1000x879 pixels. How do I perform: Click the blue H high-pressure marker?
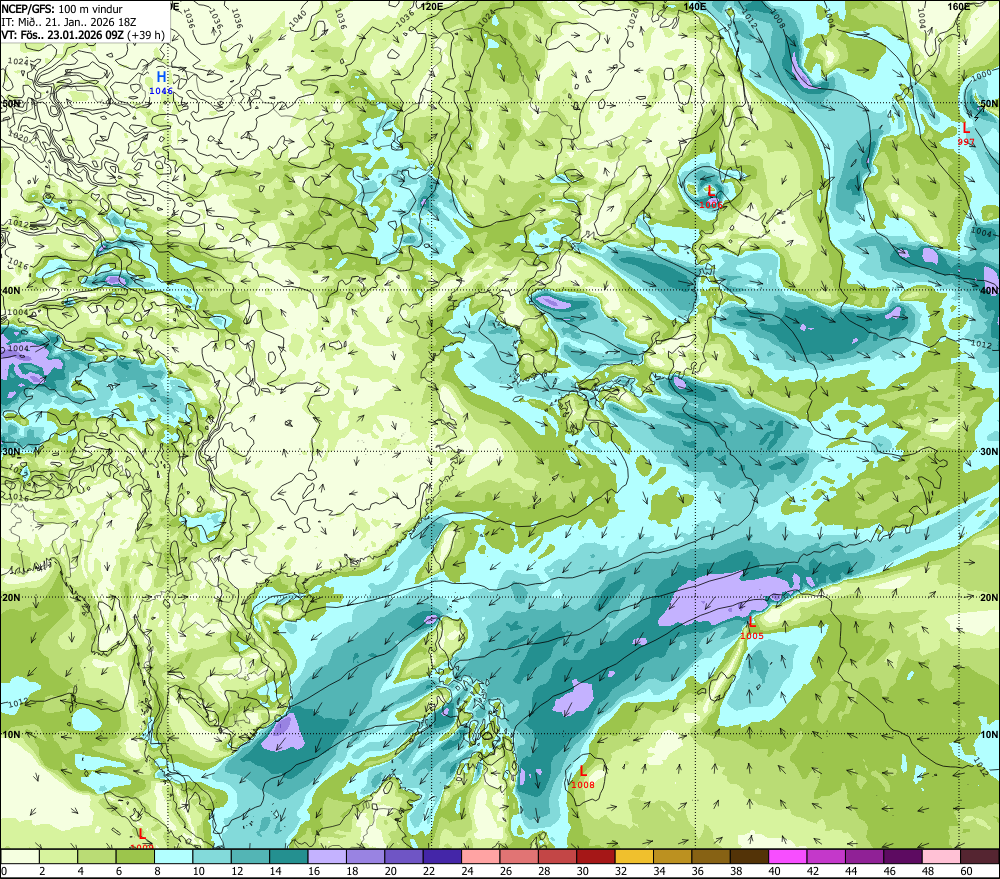161,77
